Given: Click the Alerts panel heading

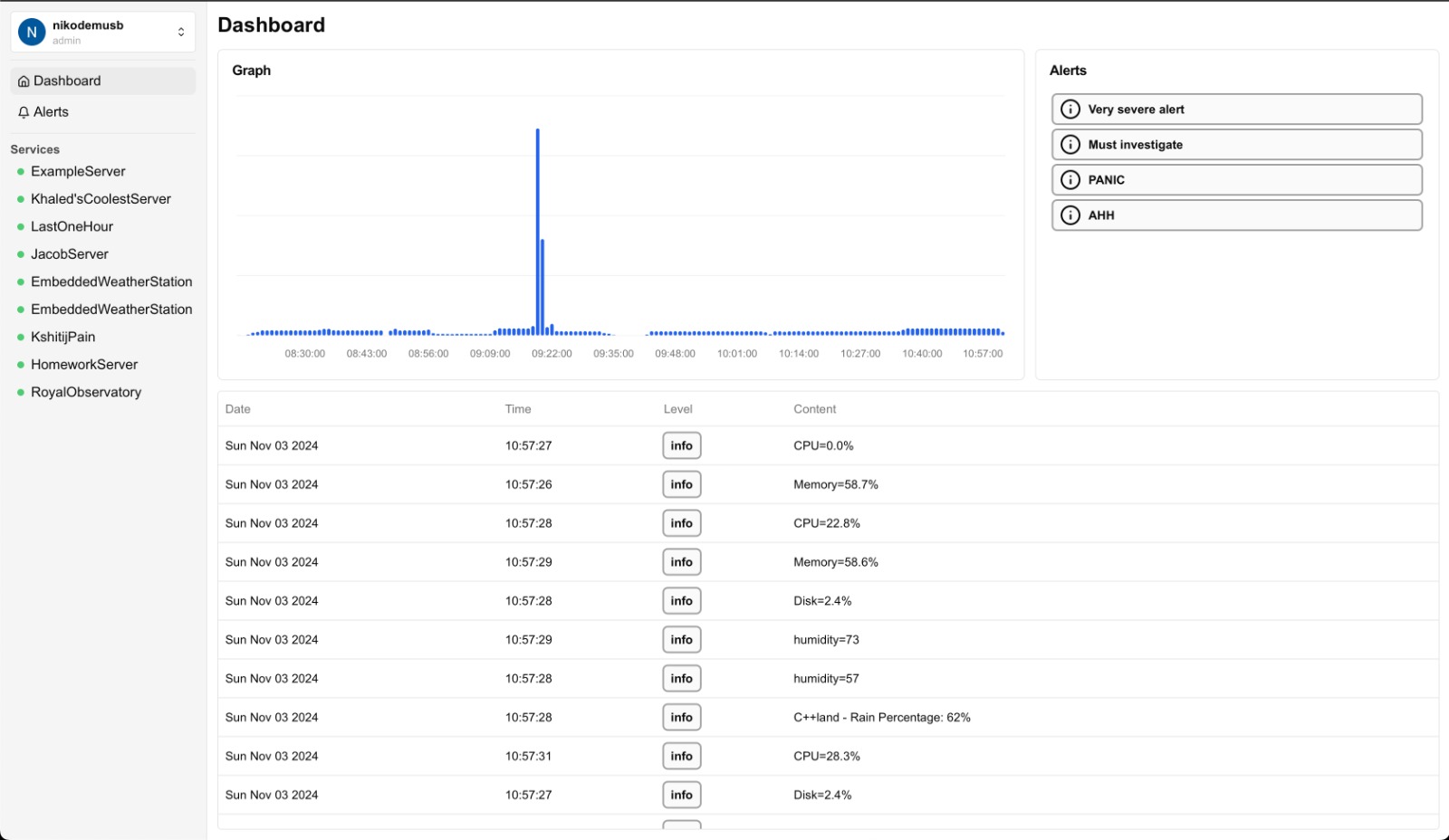Looking at the screenshot, I should [x=1068, y=71].
